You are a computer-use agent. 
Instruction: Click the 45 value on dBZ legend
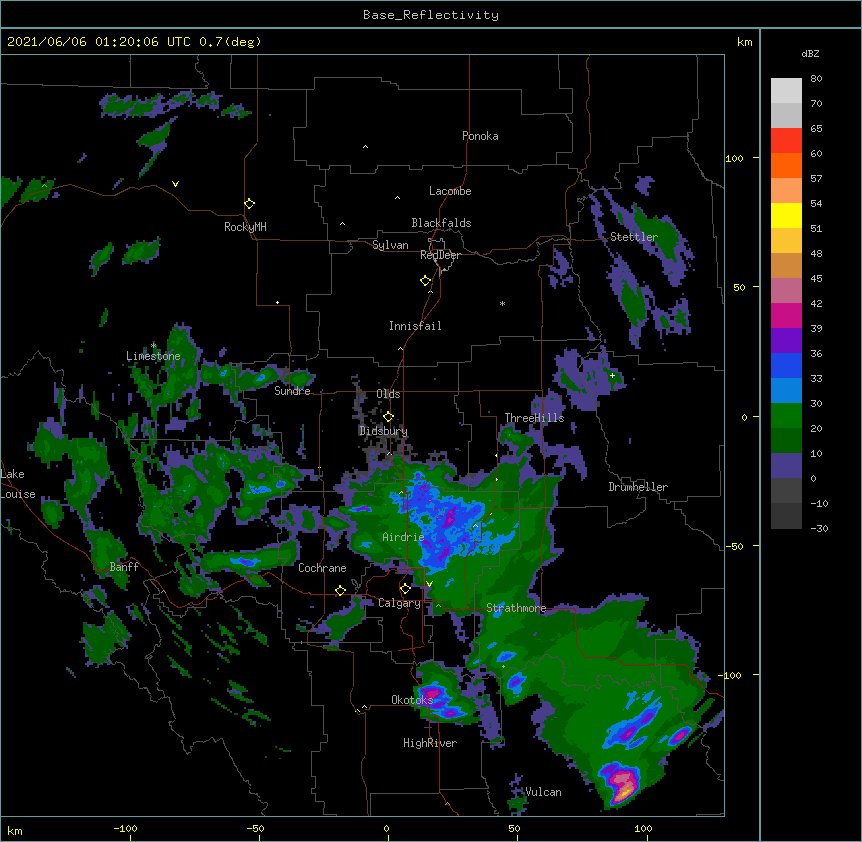click(x=816, y=279)
